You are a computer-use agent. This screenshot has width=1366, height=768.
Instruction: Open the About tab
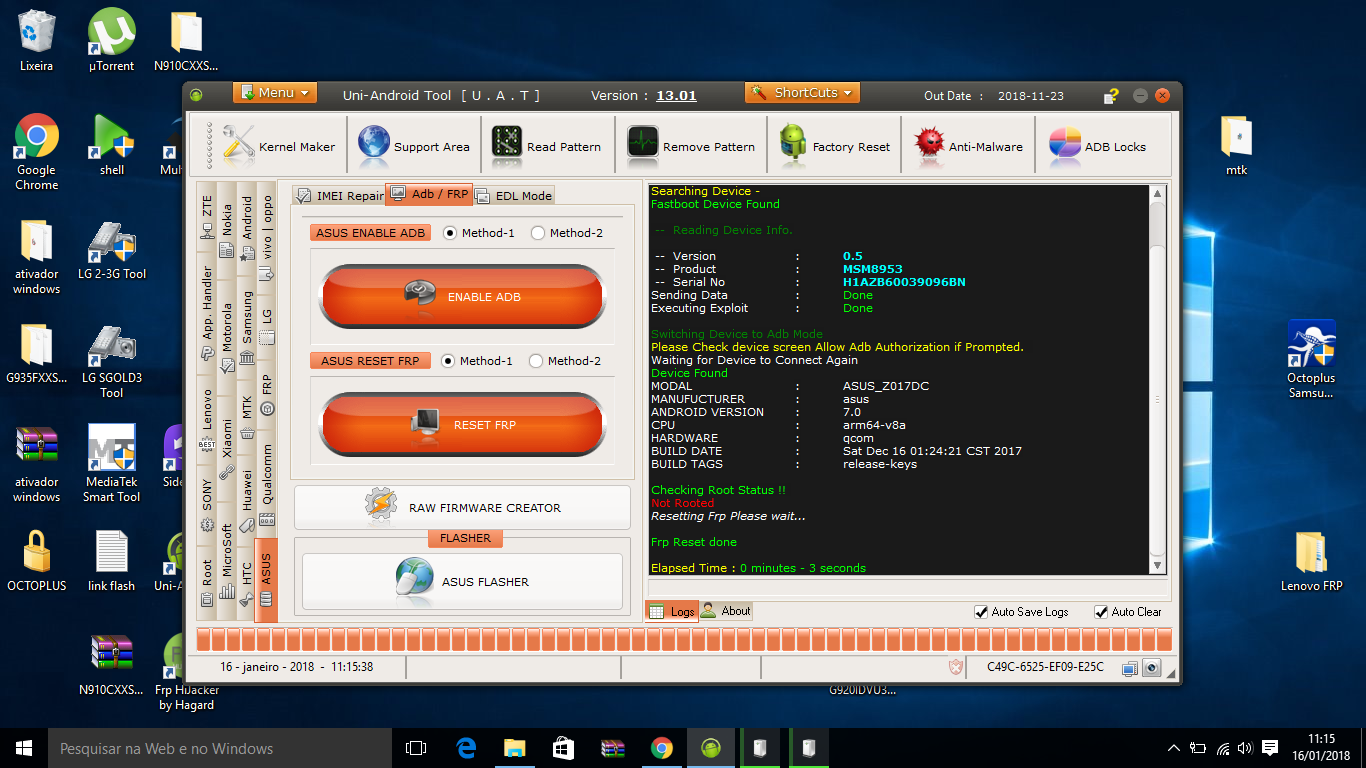(726, 611)
